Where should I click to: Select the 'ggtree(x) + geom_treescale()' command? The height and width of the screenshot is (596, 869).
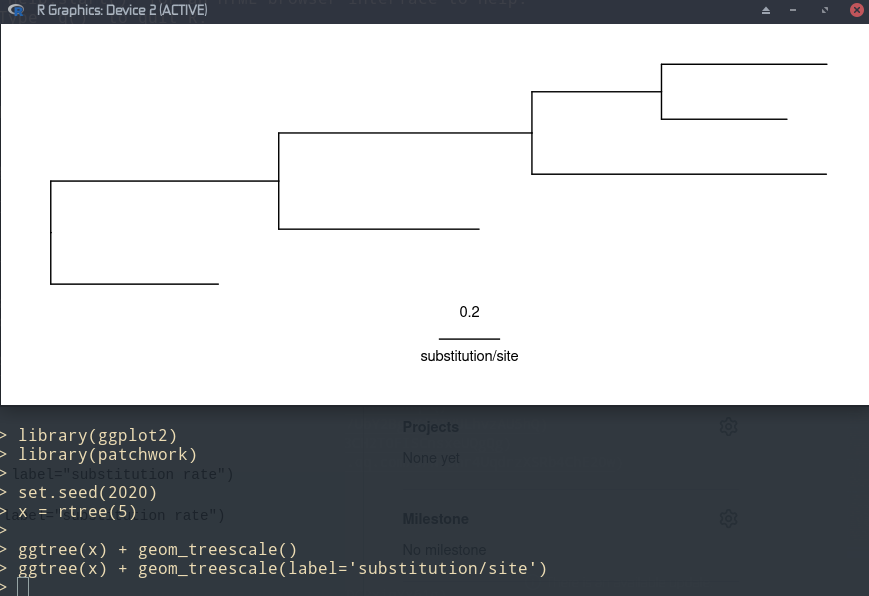pyautogui.click(x=156, y=549)
